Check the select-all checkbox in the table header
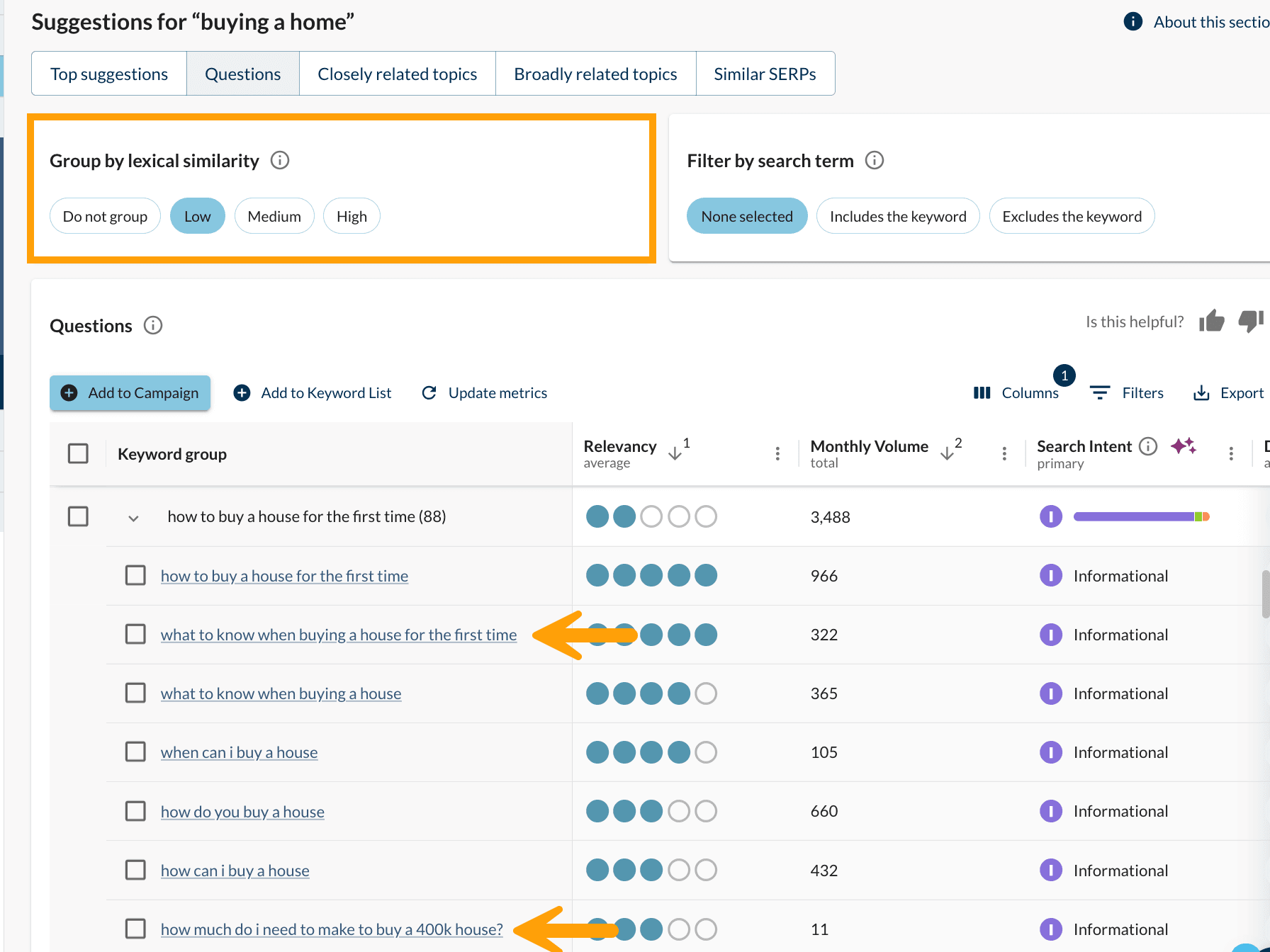The height and width of the screenshot is (952, 1270). 78,453
